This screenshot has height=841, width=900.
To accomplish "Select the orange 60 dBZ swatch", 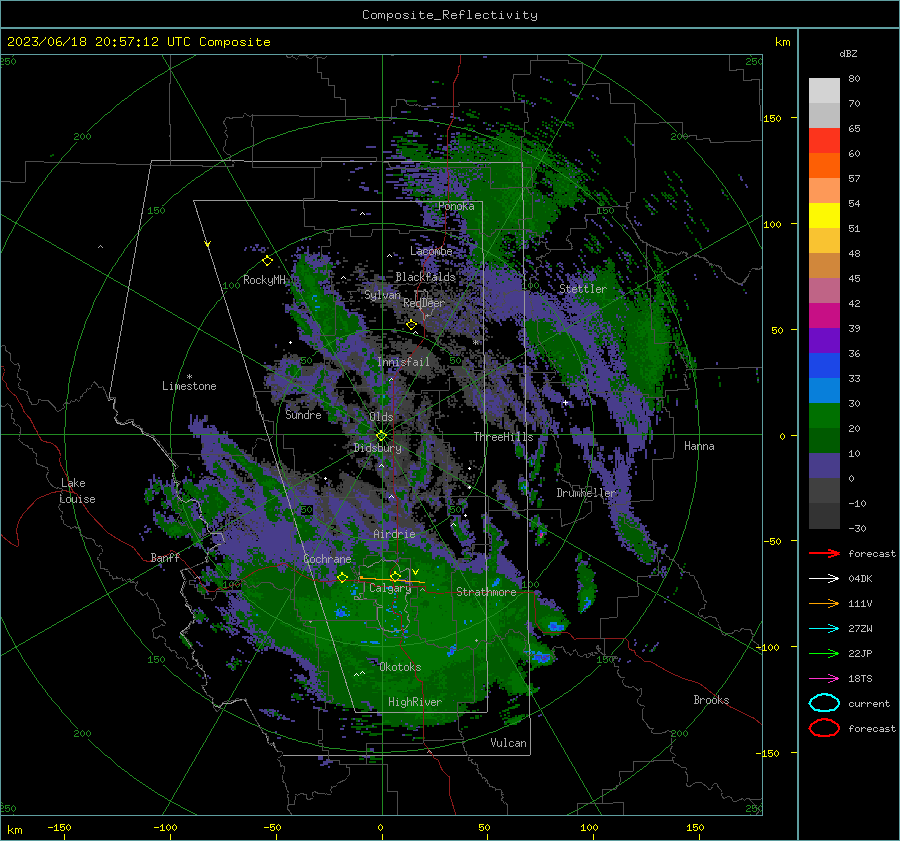I will [824, 166].
